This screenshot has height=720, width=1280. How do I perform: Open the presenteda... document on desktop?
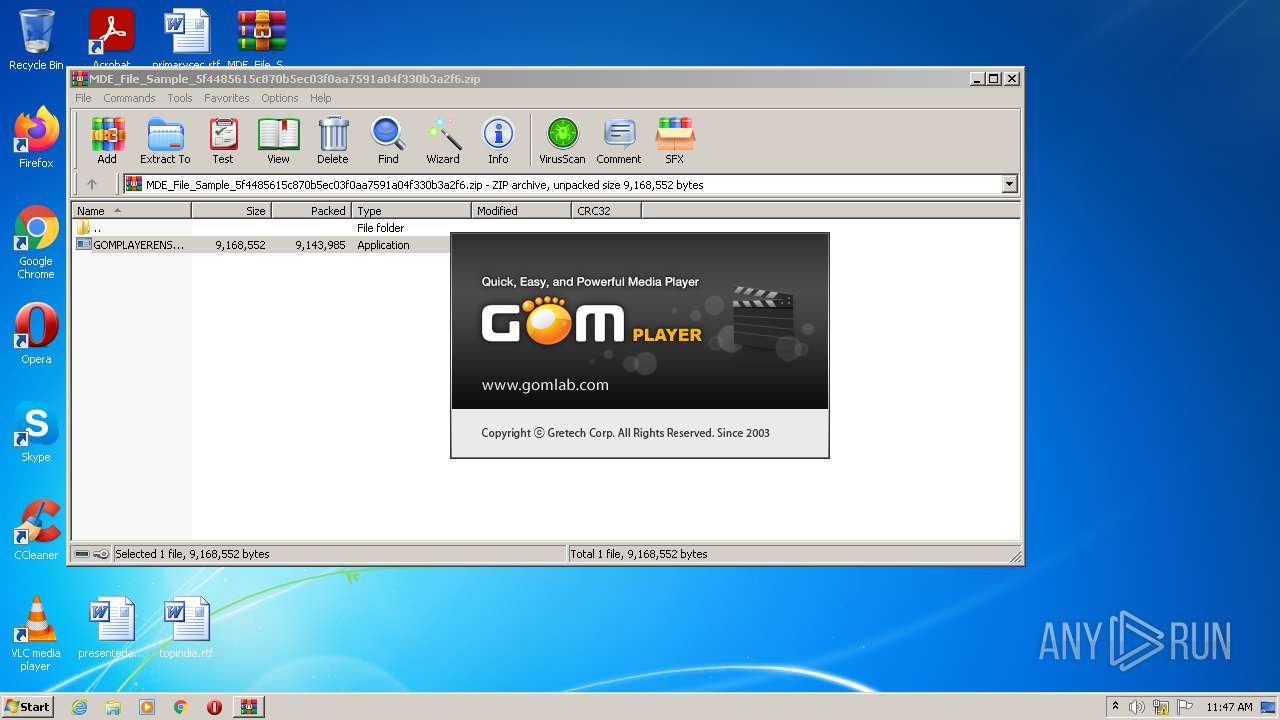pos(111,628)
